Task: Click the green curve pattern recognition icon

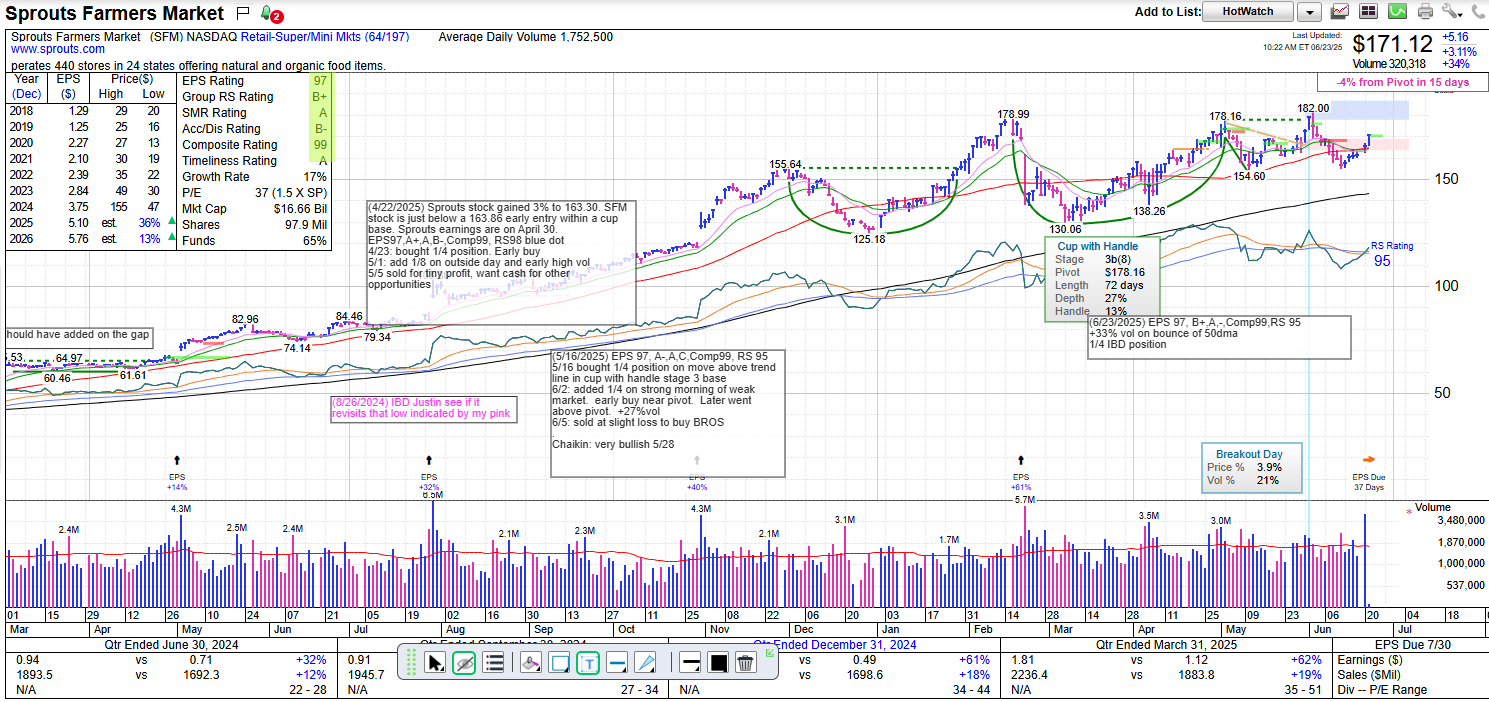Action: click(x=1397, y=11)
